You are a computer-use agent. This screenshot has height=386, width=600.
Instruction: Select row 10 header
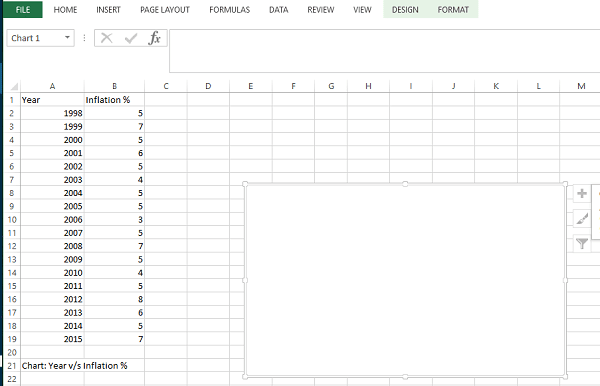(12, 220)
